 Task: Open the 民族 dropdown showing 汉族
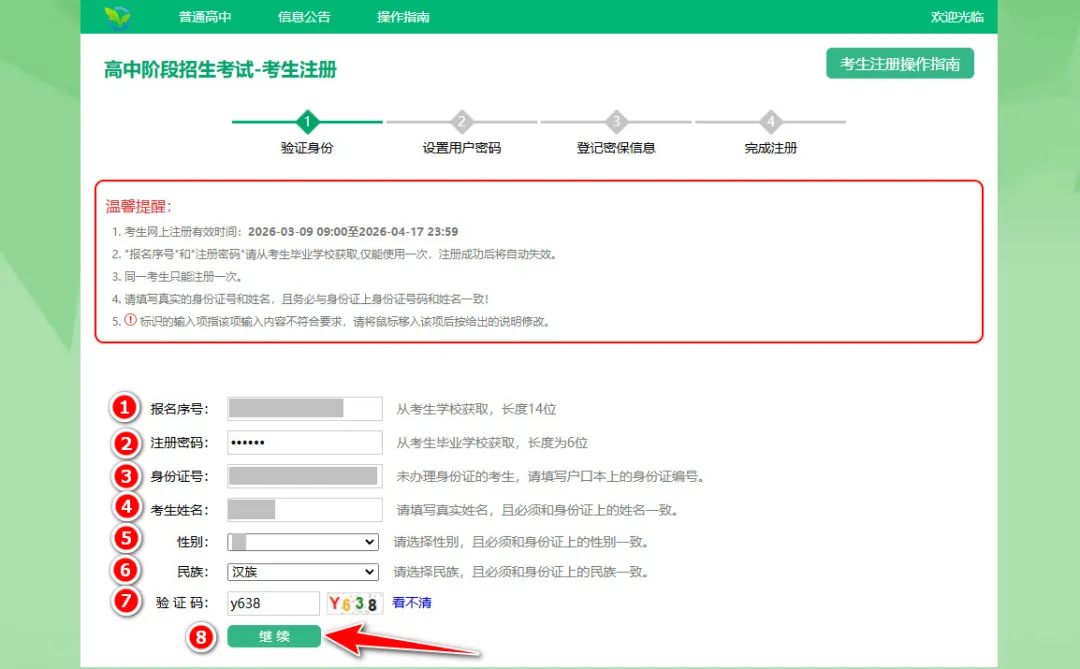(302, 572)
